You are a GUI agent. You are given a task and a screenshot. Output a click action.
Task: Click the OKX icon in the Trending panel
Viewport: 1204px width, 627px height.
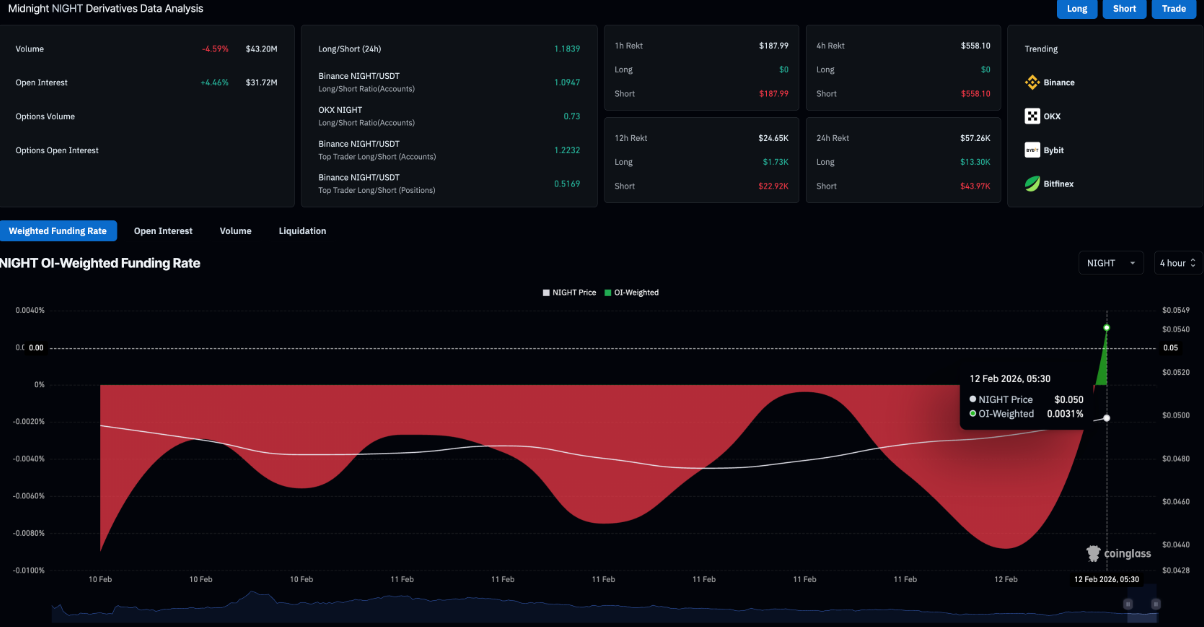[1031, 116]
